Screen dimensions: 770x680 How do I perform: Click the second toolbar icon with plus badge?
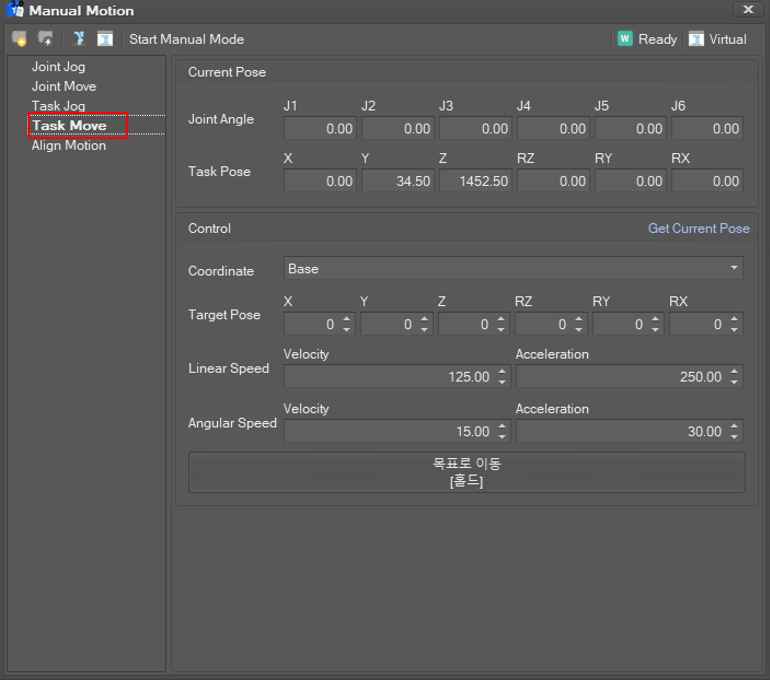45,39
